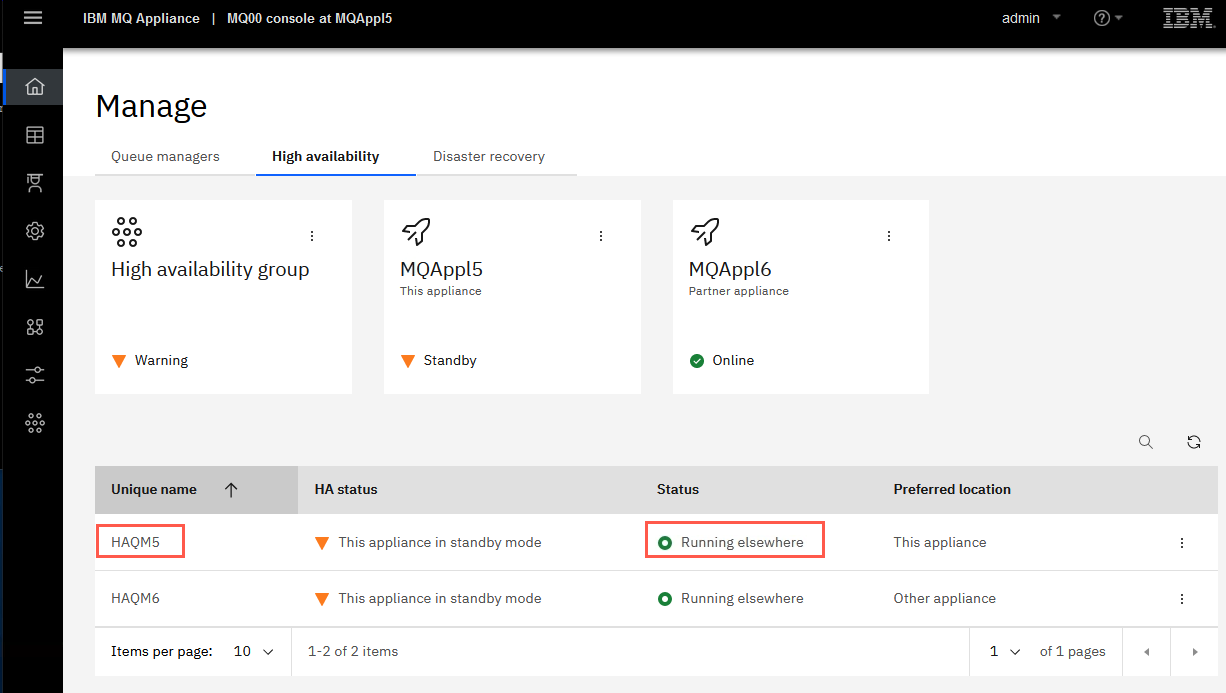Open HAQM5 row overflow menu
1226x693 pixels.
coord(1182,543)
